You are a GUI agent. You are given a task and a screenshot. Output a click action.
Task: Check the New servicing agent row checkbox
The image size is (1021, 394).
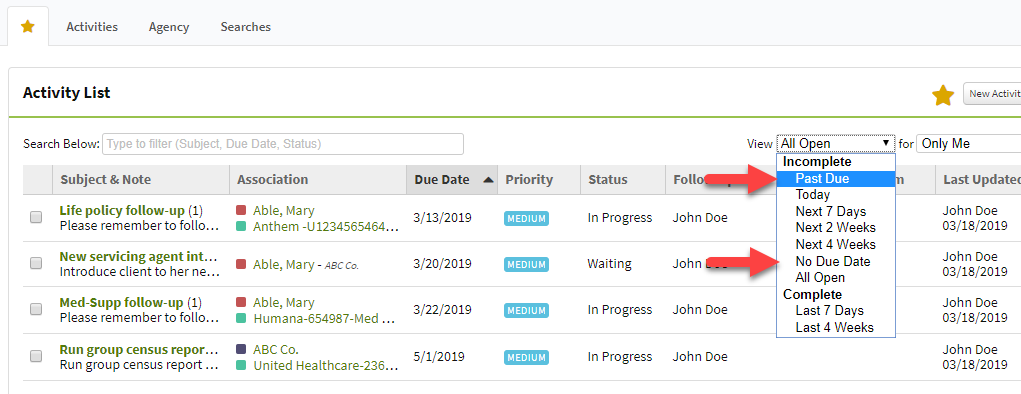(36, 263)
